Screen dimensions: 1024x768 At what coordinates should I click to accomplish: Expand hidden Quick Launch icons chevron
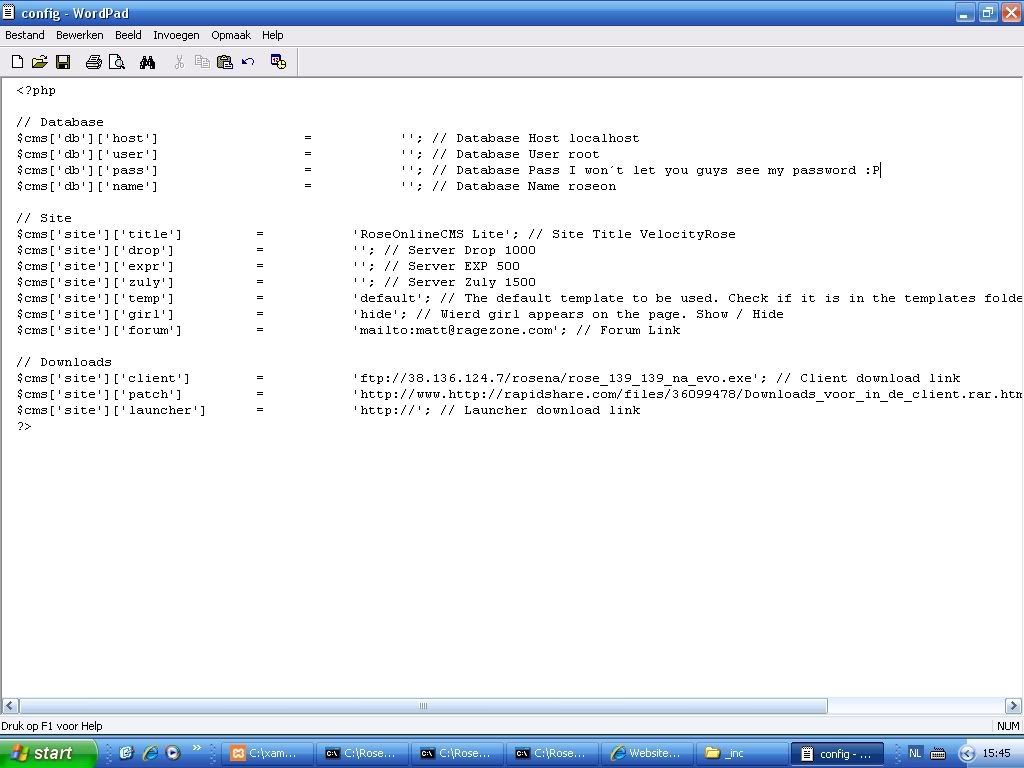click(197, 748)
